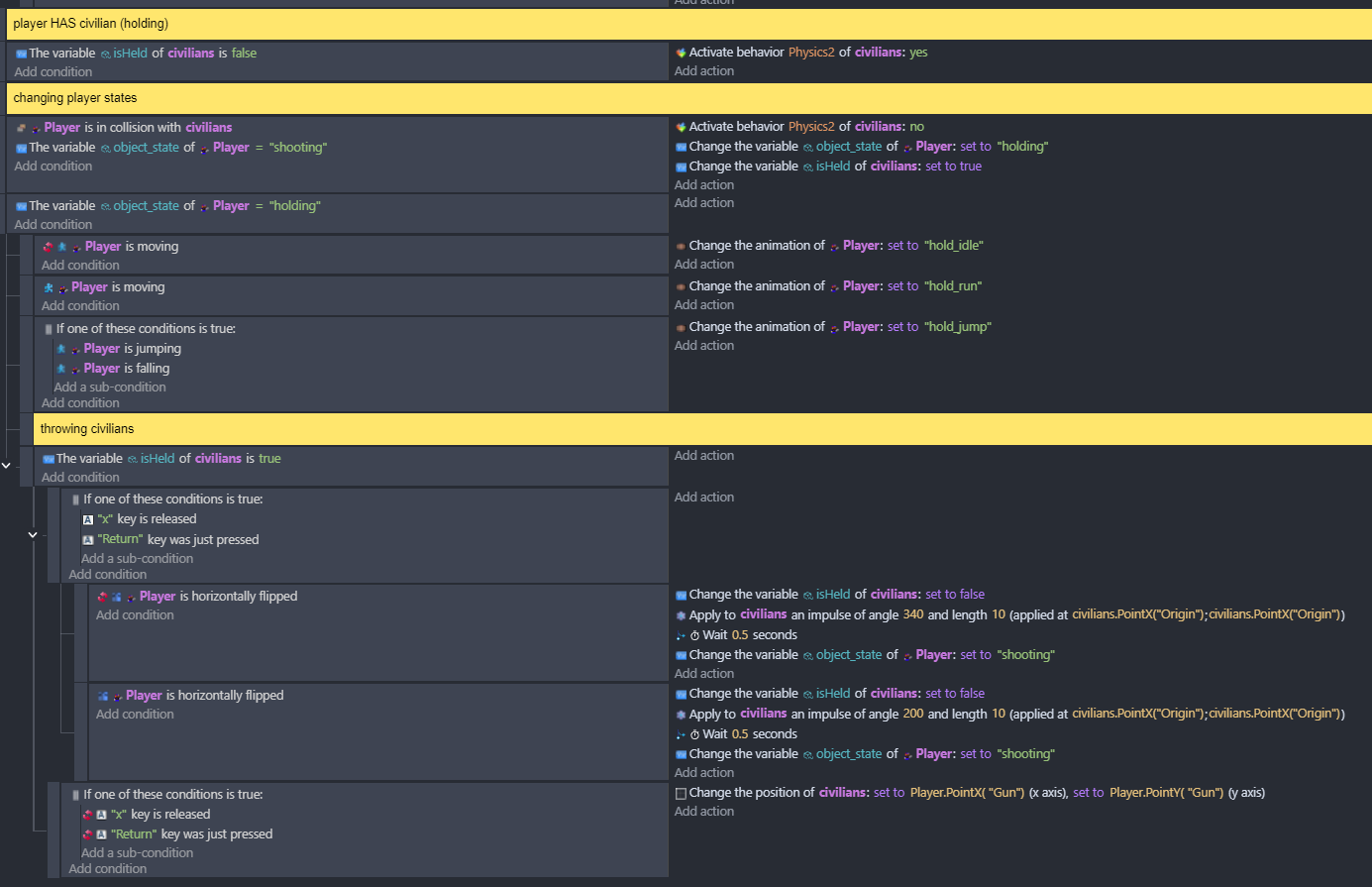Click 'Add a sub-condition' under Player is falling

click(x=110, y=388)
